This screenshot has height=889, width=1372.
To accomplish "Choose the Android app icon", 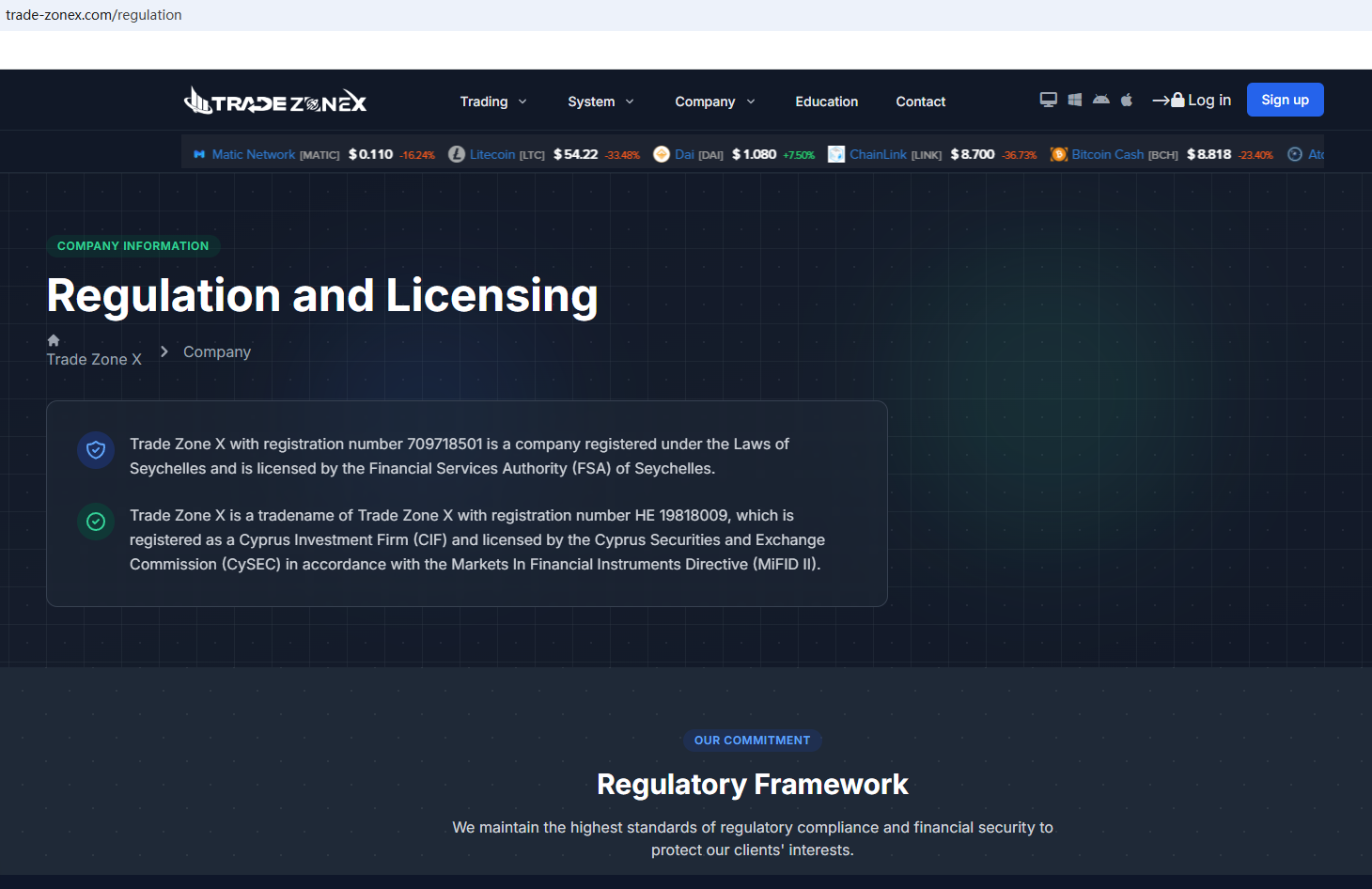I will tap(1101, 100).
